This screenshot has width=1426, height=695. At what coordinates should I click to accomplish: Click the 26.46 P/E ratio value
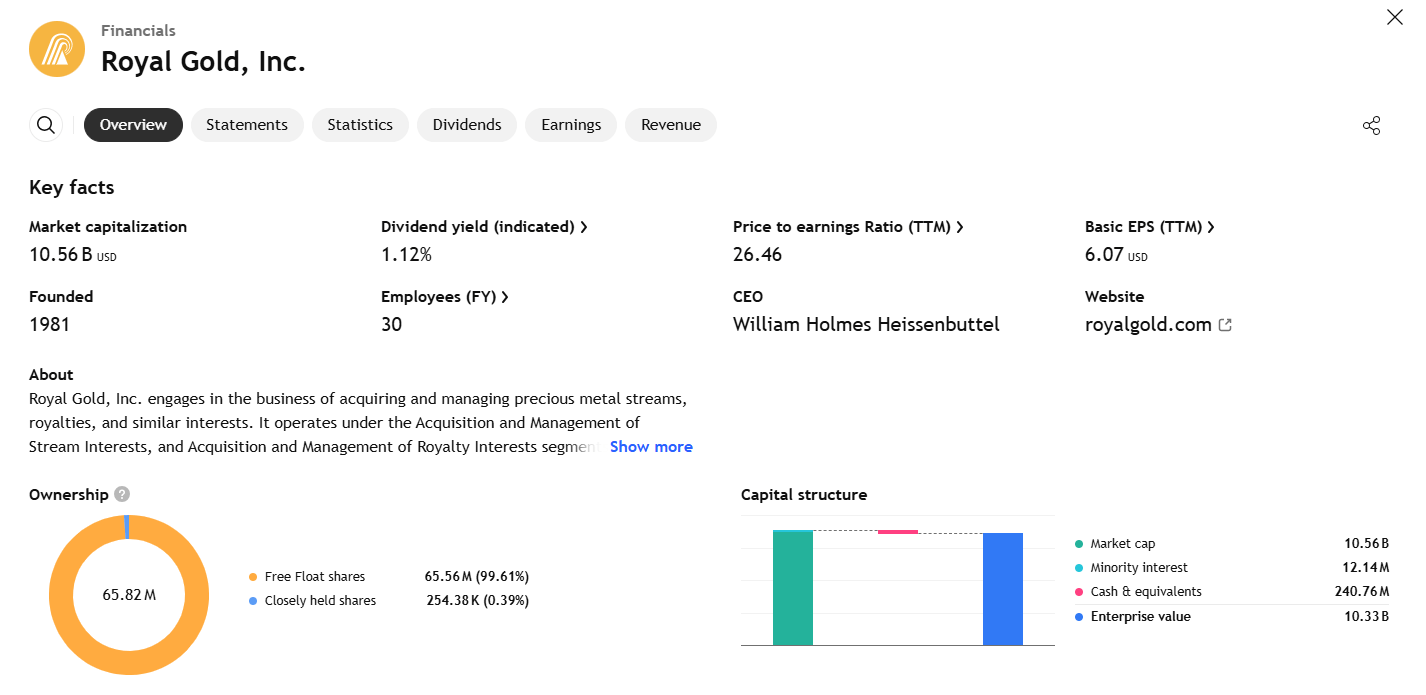pos(757,255)
